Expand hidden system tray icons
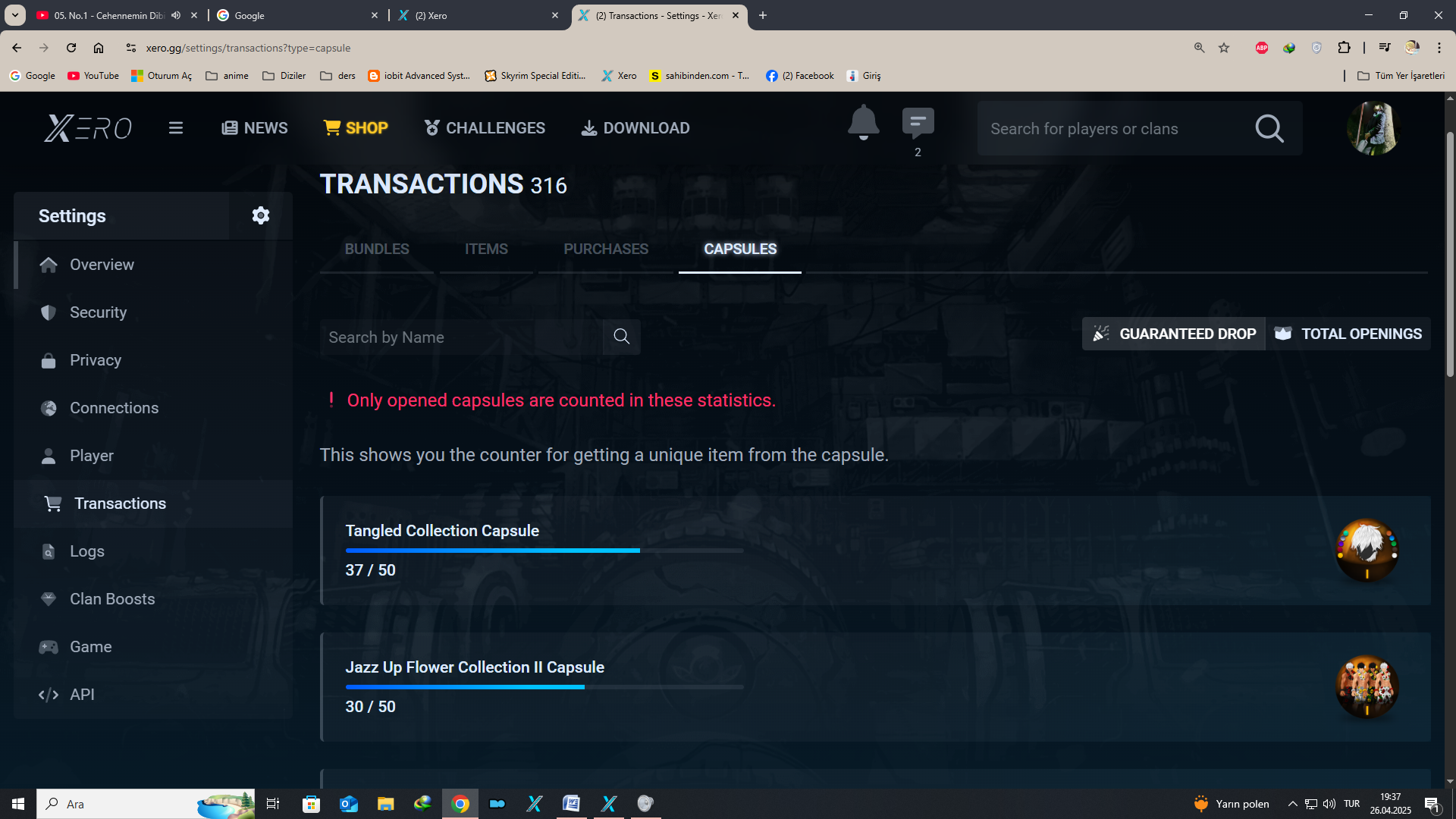1456x819 pixels. 1292,804
